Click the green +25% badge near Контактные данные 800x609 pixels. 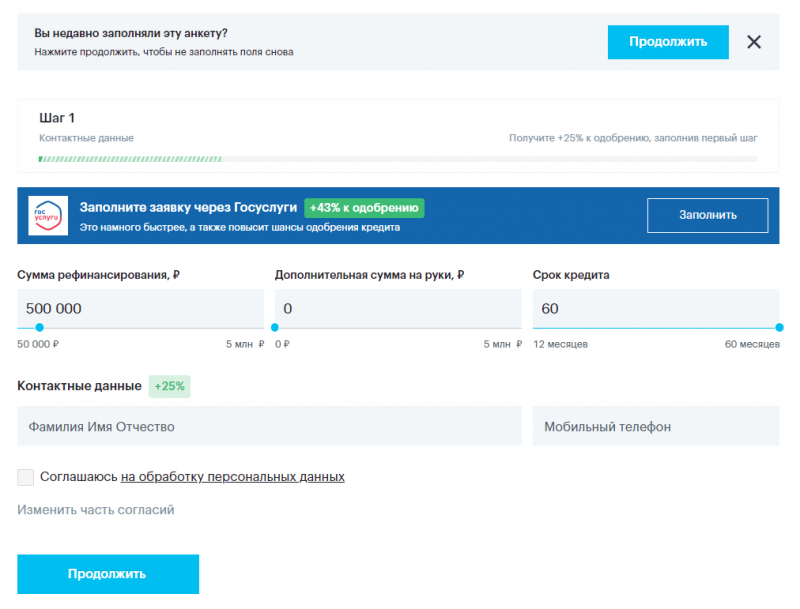click(167, 385)
